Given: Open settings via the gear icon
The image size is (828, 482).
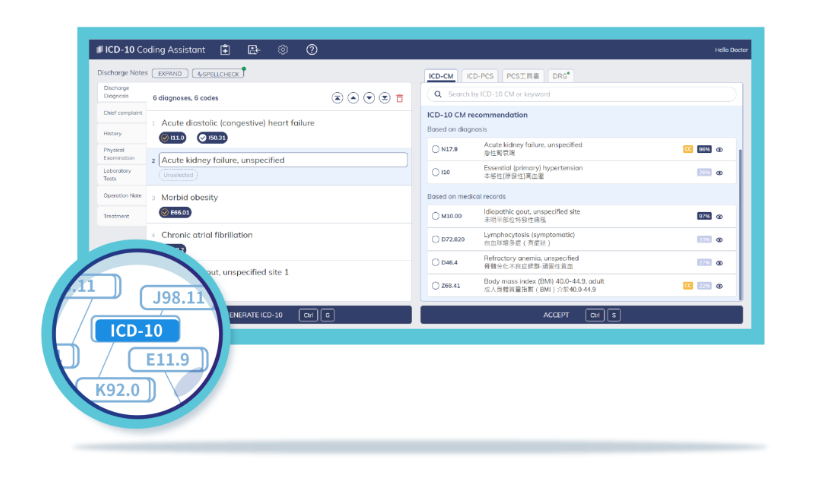Looking at the screenshot, I should [283, 50].
